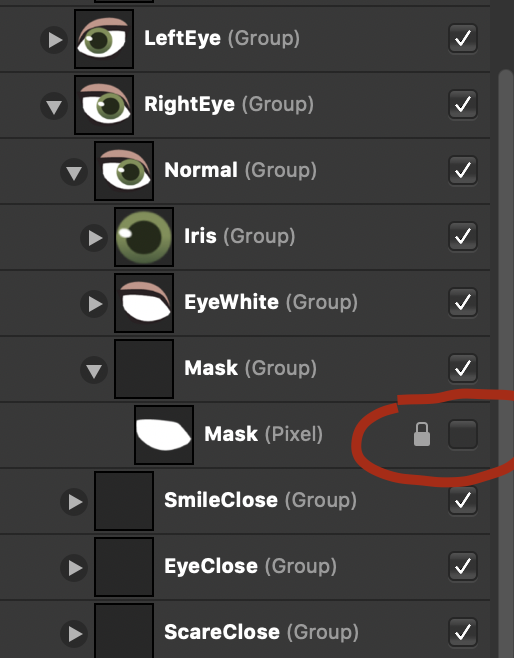Hide the EyeClose group
The image size is (514, 658).
463,566
